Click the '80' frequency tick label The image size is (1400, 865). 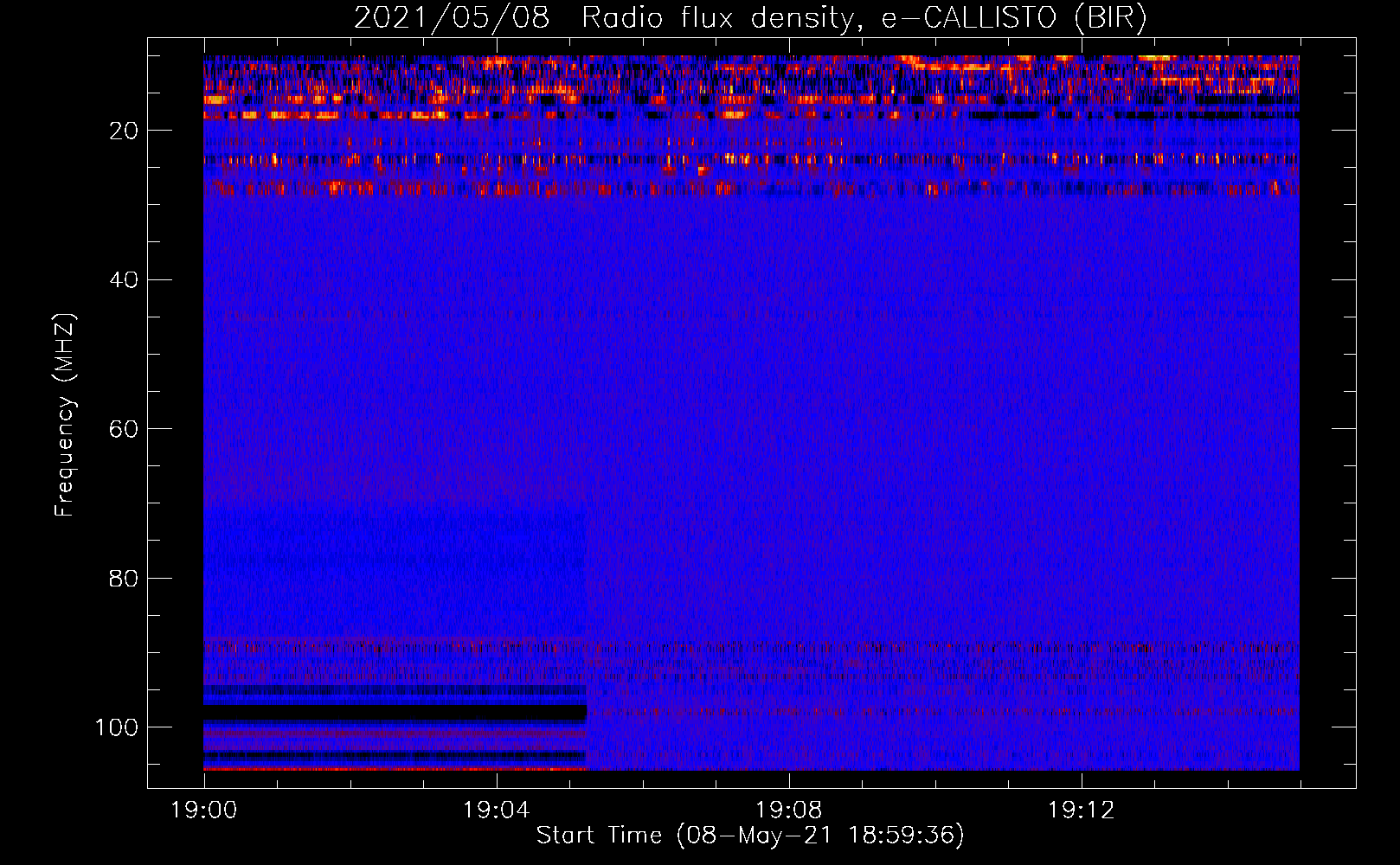coord(124,579)
